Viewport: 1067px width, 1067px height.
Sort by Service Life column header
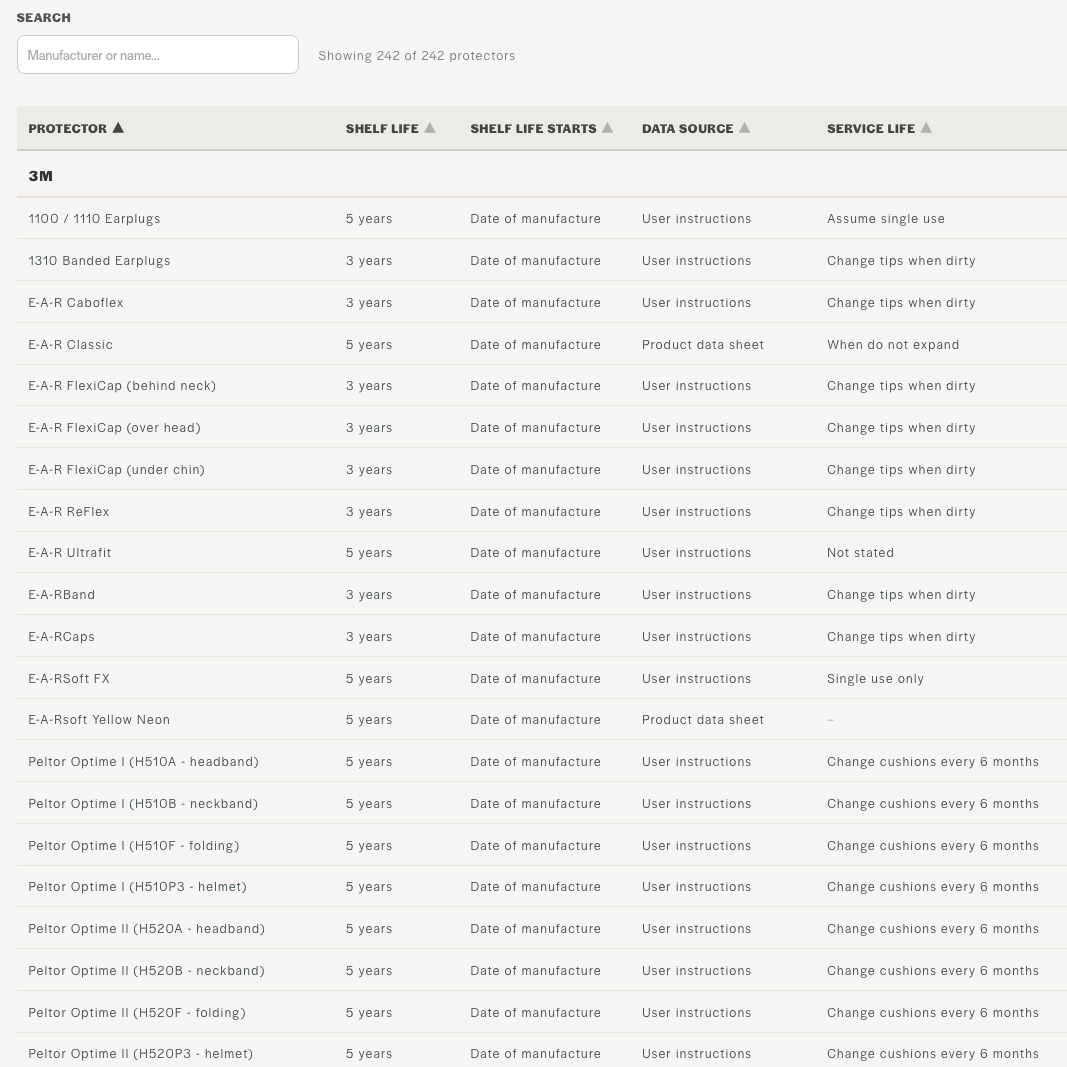(x=879, y=128)
